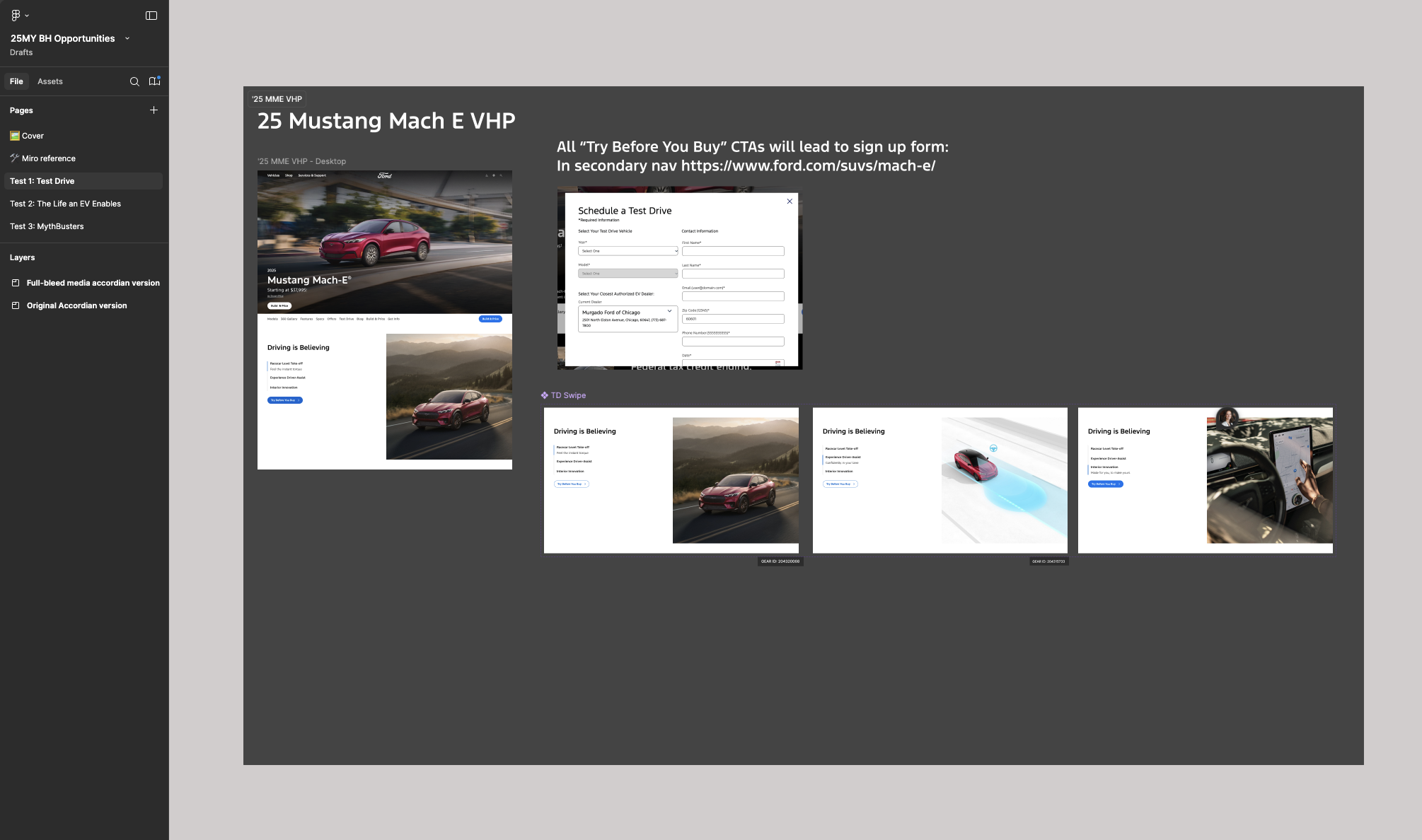Open the Model Select One dropdown
This screenshot has height=840, width=1422.
click(628, 274)
